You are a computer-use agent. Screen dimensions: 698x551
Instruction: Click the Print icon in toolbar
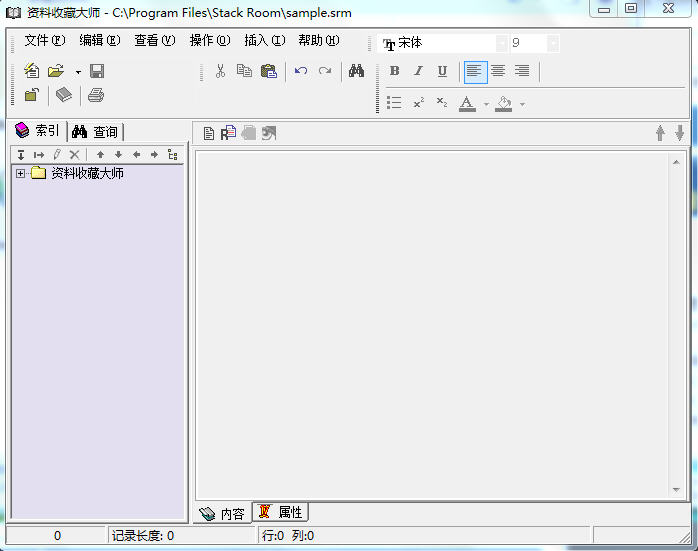point(96,95)
